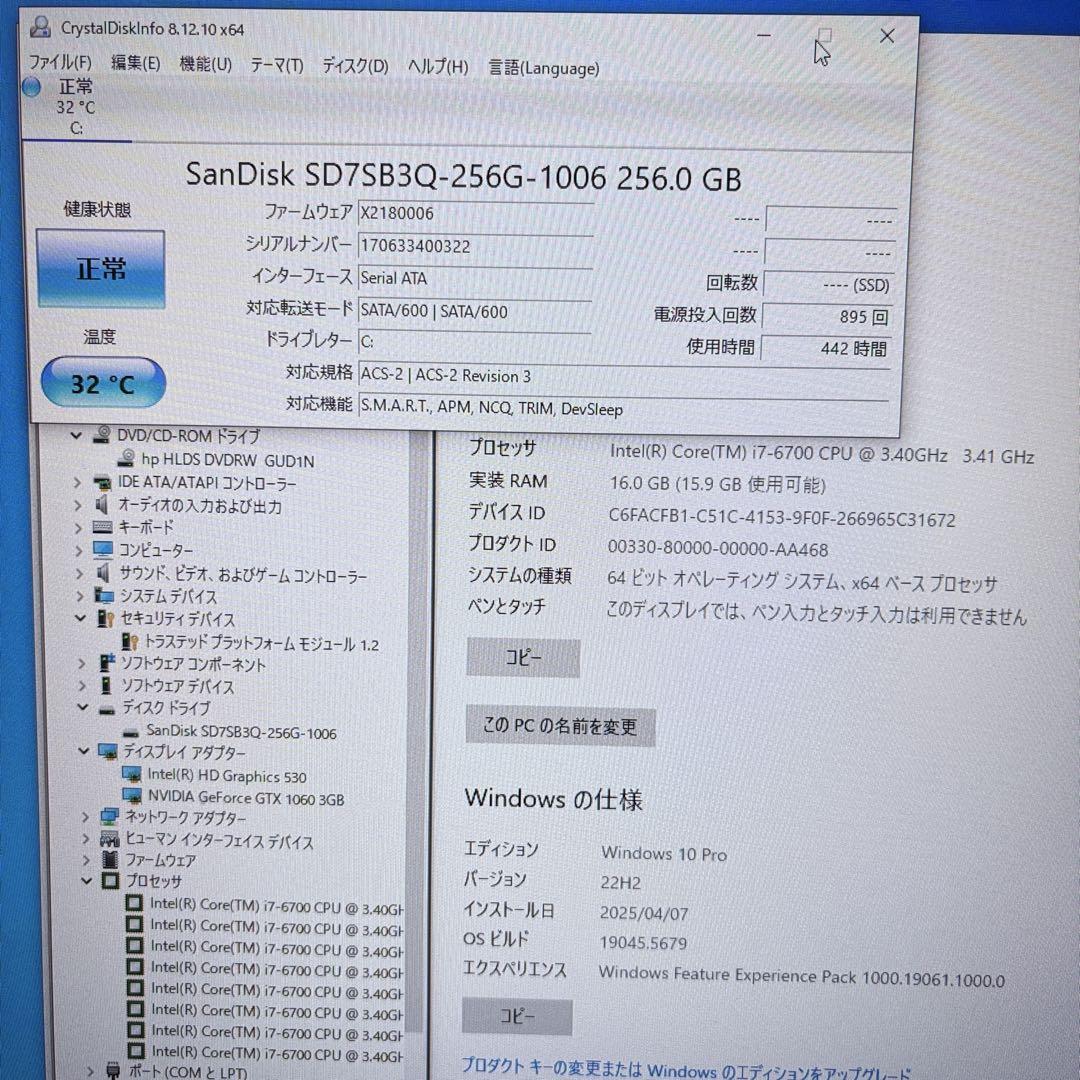Click the プロセッサ category icon
1080x1080 pixels.
click(x=110, y=881)
